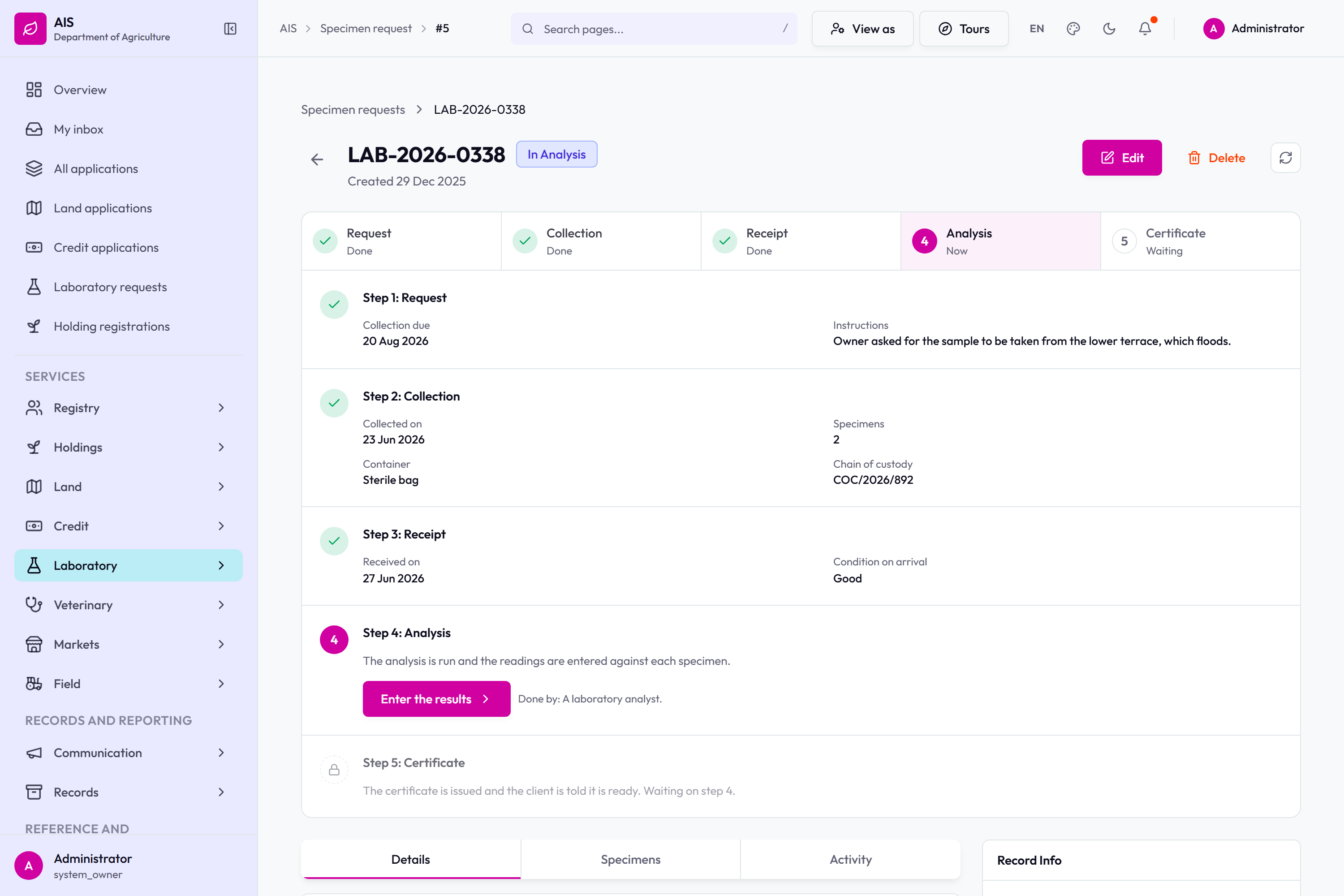Screen dimensions: 1344x896
Task: Click the AIS breadcrumb in top bar
Action: click(288, 29)
